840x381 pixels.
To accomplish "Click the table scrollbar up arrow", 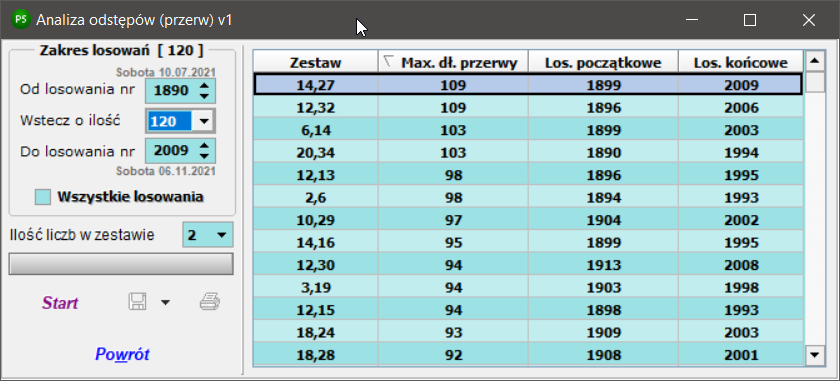I will [815, 61].
